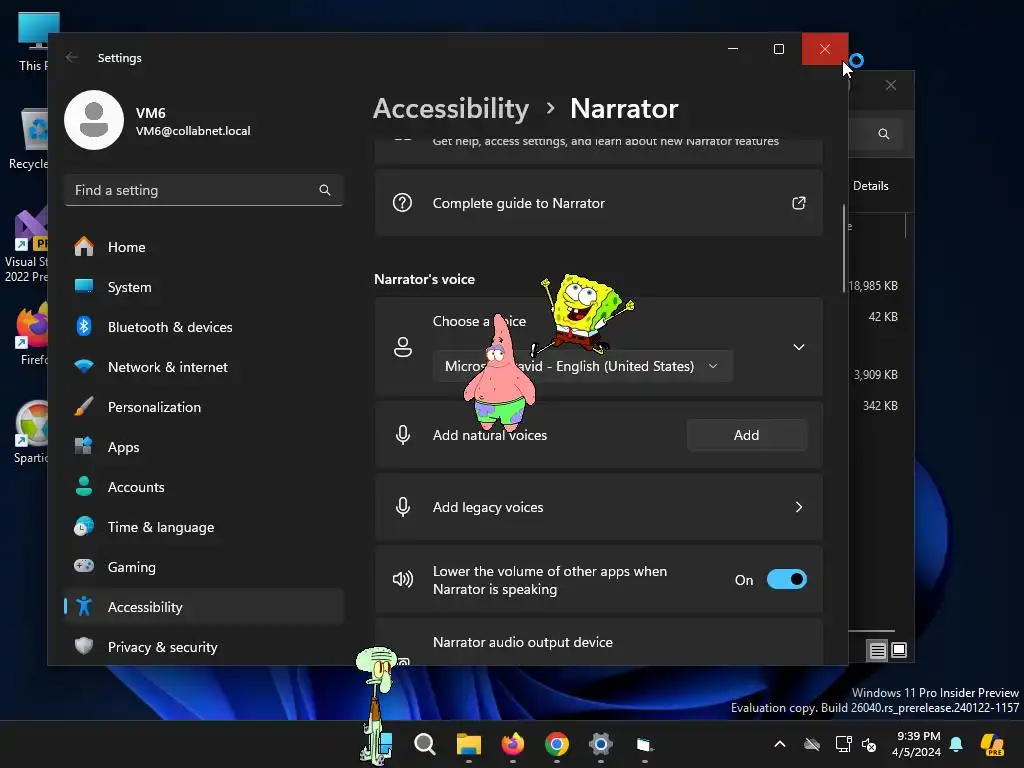The width and height of the screenshot is (1024, 768).
Task: Open the 9:39 PM clock and calendar
Action: pos(916,744)
